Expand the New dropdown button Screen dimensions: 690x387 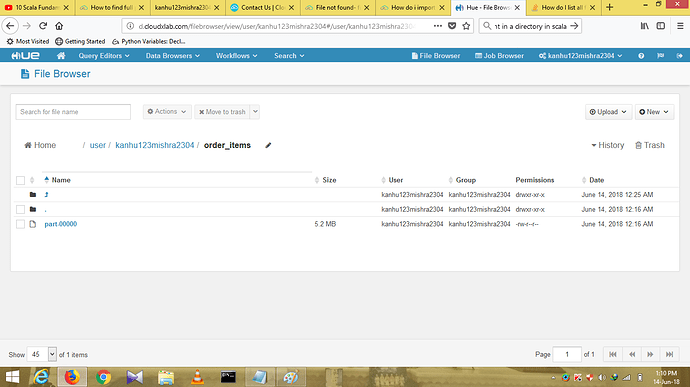pos(654,112)
